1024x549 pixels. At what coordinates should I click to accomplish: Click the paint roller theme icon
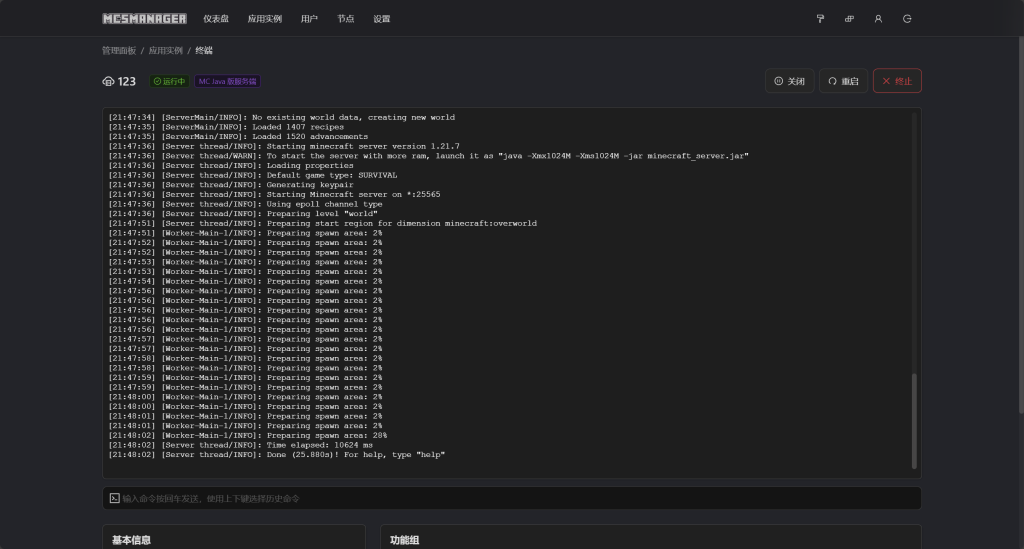click(820, 19)
